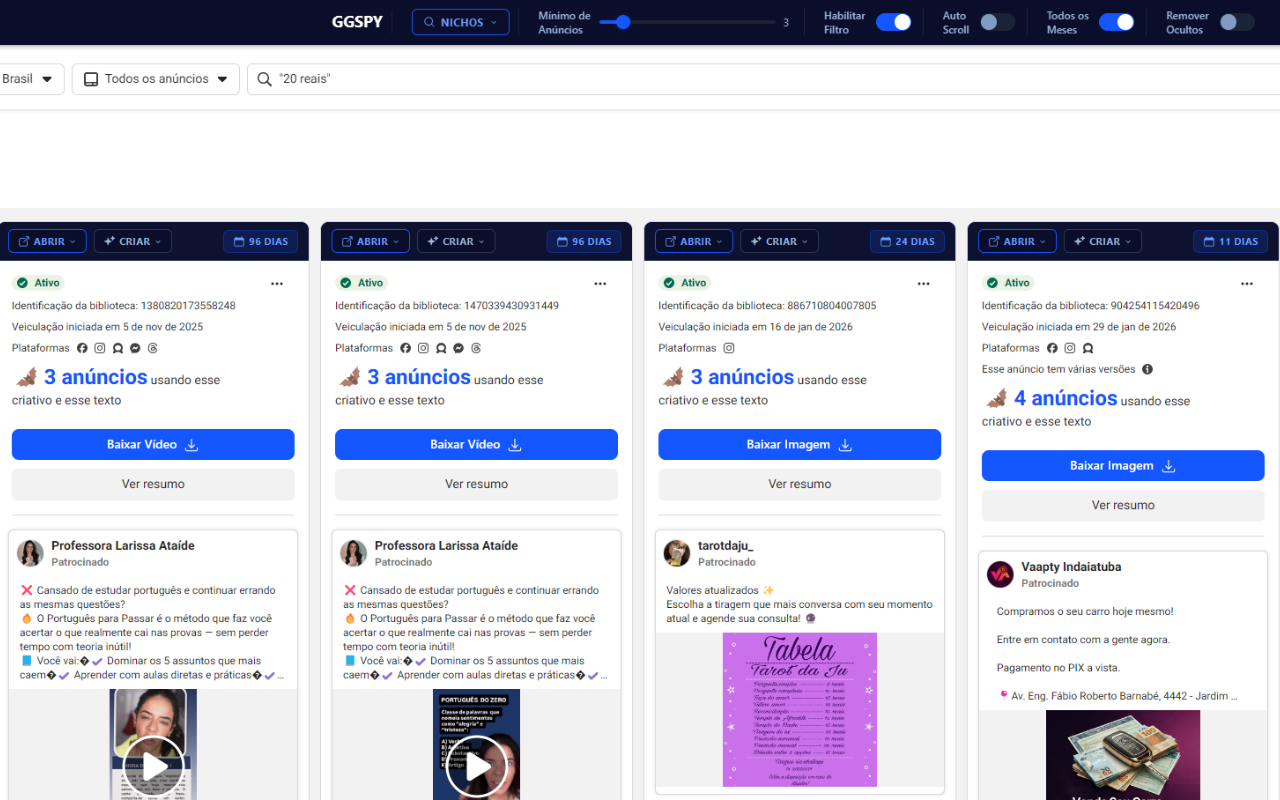Click the search field containing "20 reais"
This screenshot has width=1280, height=800.
(765, 79)
